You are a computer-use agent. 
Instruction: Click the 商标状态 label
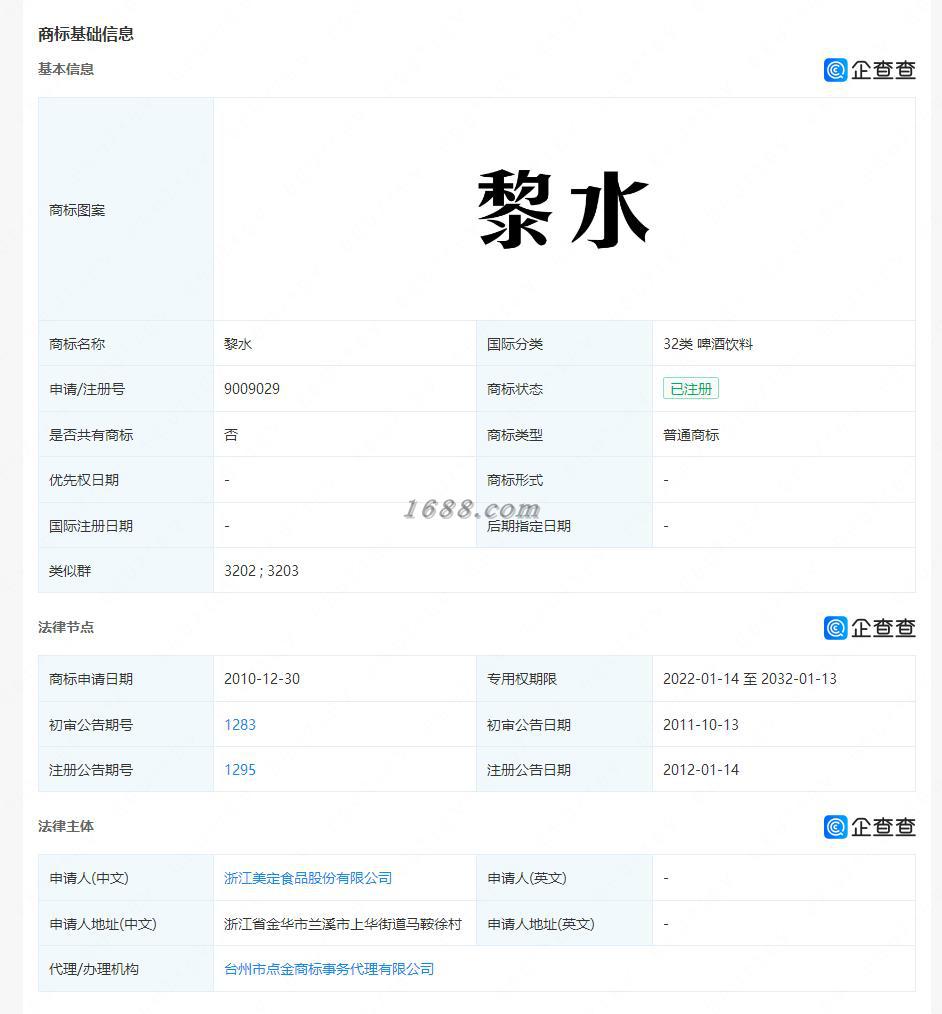point(515,389)
